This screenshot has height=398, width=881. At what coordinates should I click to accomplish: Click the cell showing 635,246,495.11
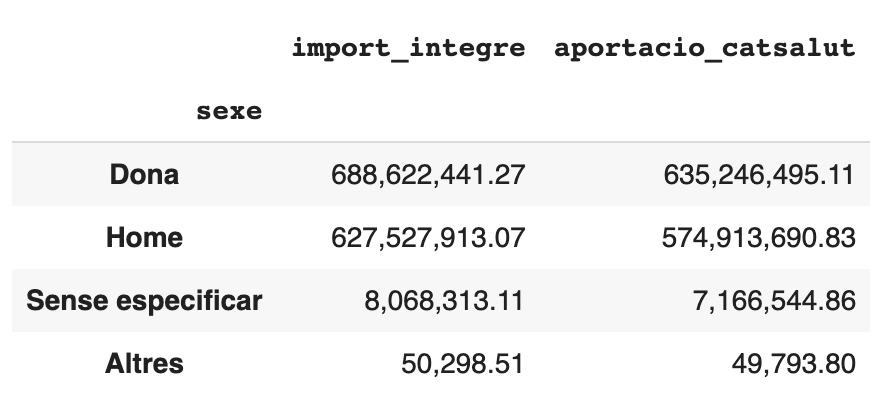(759, 174)
